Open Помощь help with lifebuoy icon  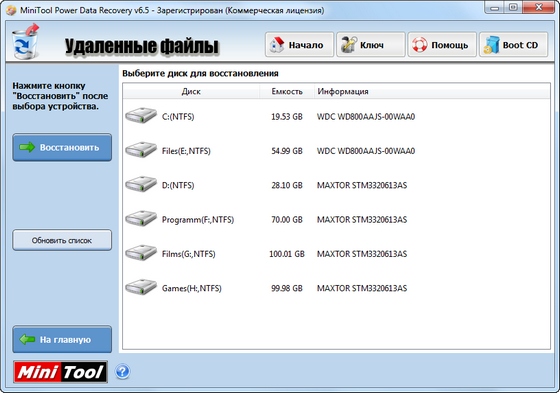[x=442, y=45]
